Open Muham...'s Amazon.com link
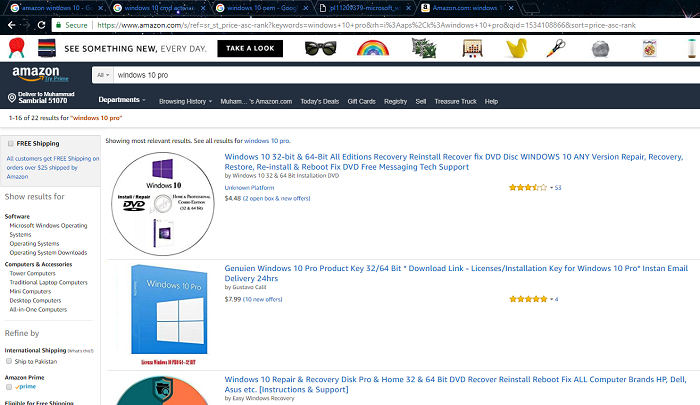 click(256, 101)
